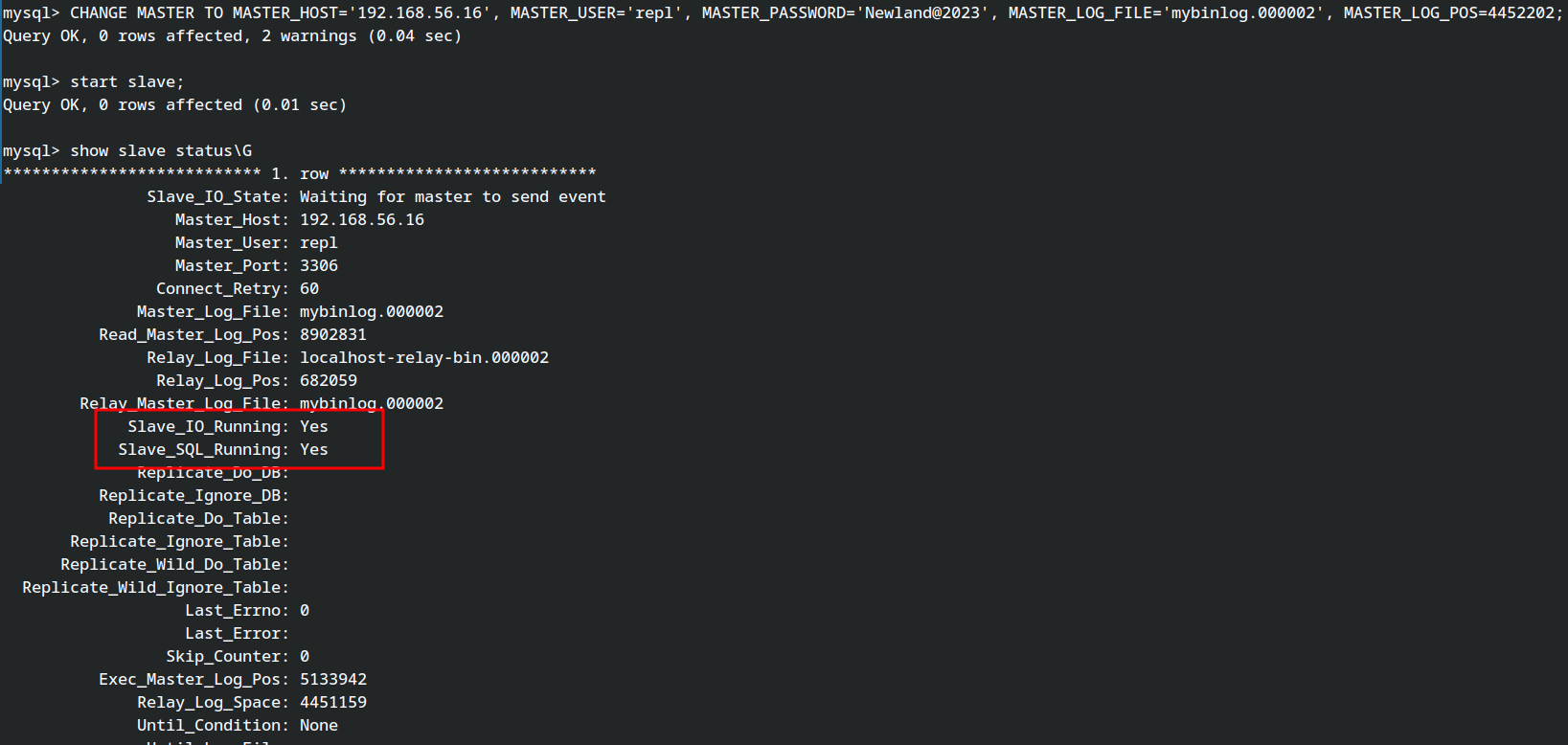Click the Until_Condition value None

coord(319,726)
